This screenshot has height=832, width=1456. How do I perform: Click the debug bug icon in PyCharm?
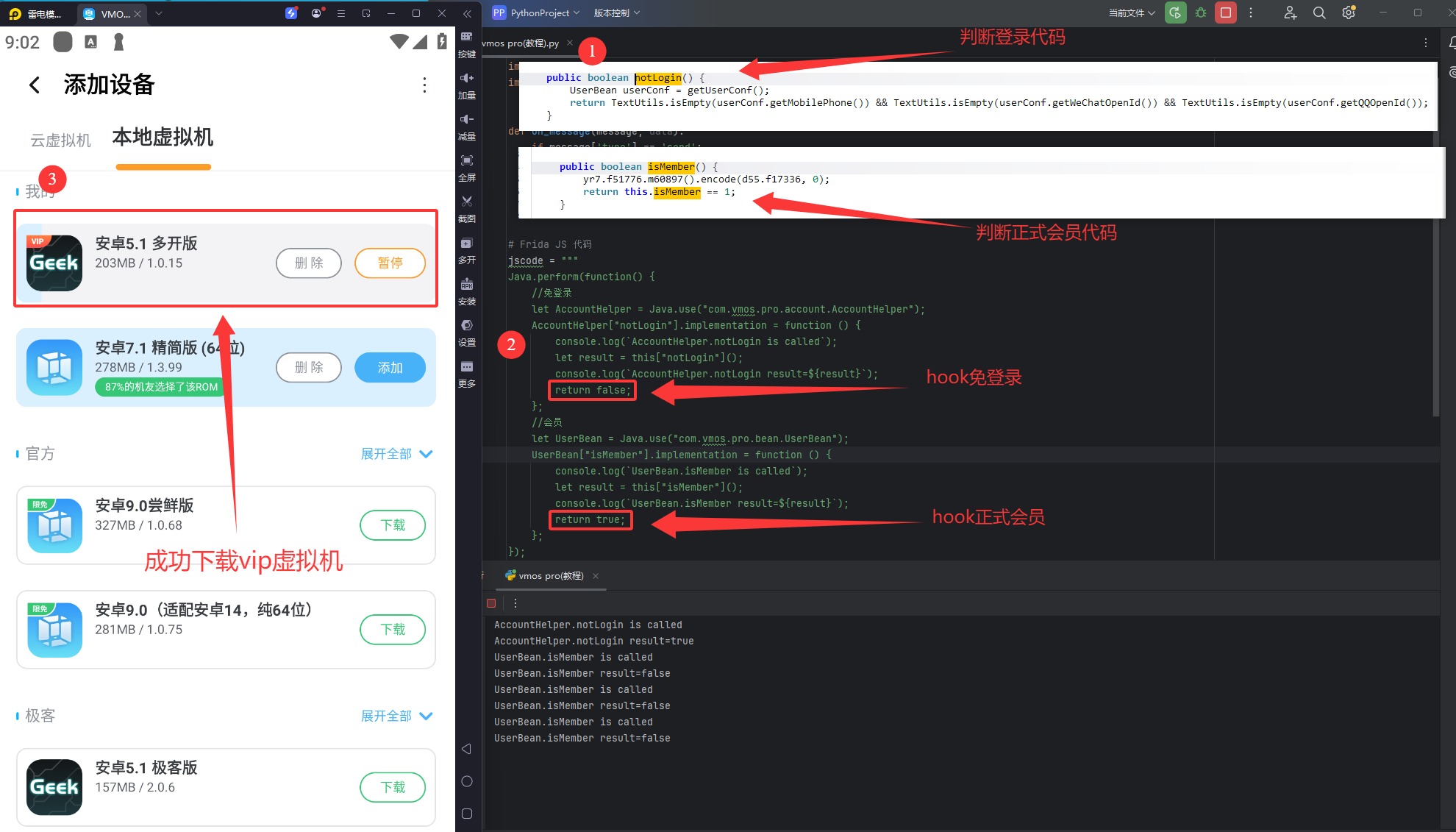1201,13
